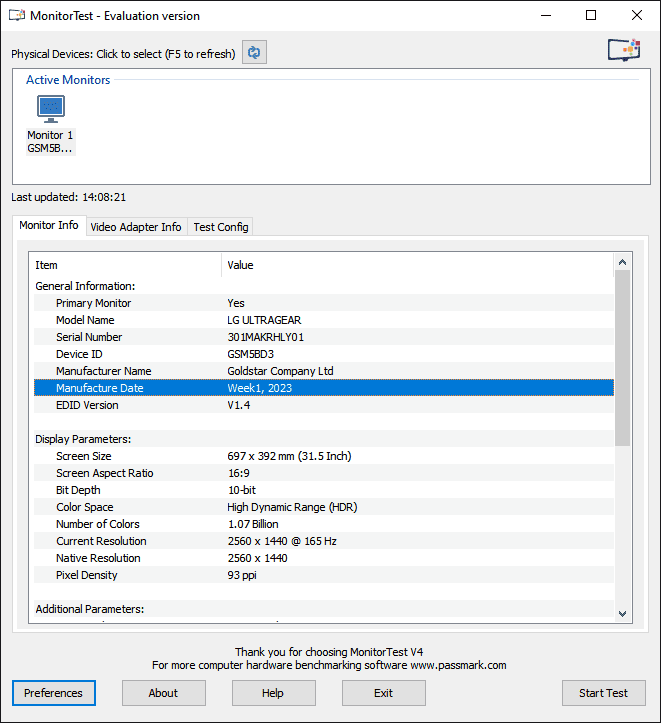The width and height of the screenshot is (661, 723).
Task: Click the Help button
Action: point(273,693)
